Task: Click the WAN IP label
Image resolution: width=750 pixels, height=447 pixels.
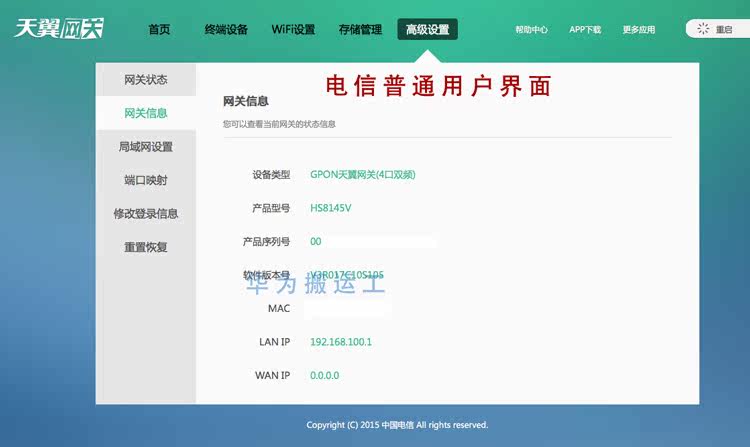Action: (273, 375)
